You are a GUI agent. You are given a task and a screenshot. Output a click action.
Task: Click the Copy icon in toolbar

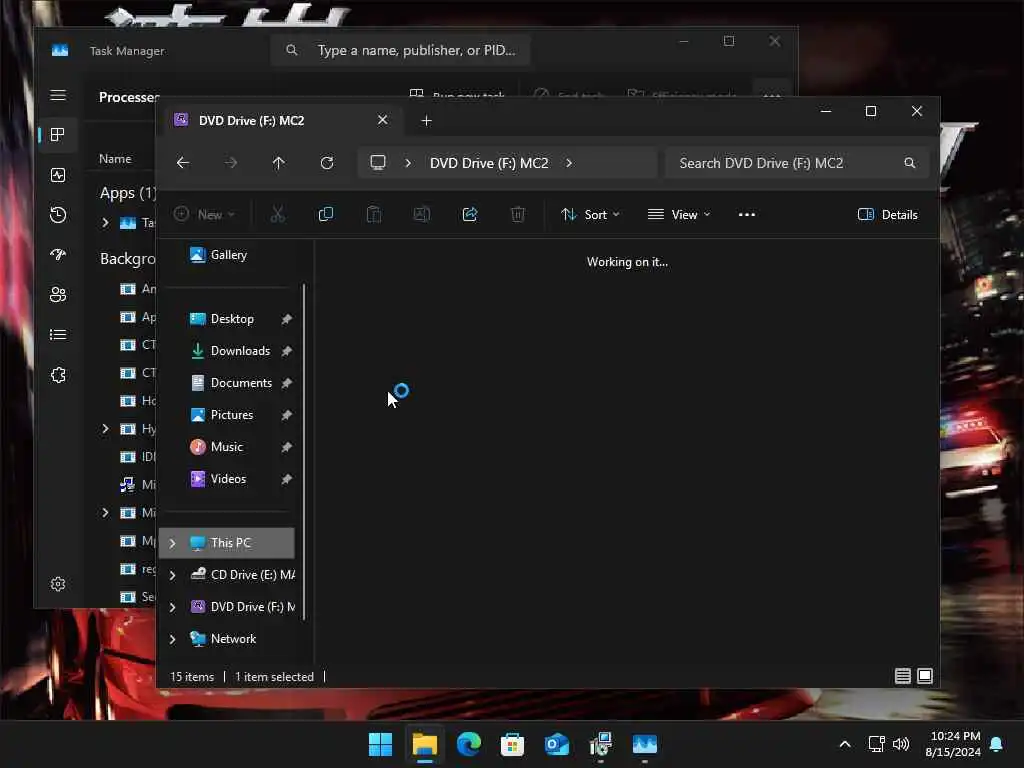tap(325, 214)
